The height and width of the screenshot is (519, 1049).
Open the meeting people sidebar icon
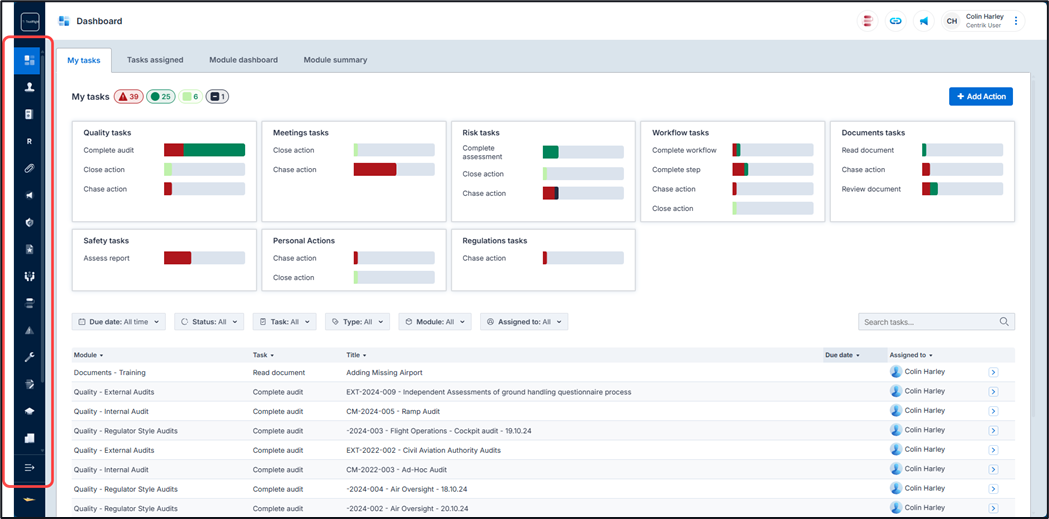(29, 276)
